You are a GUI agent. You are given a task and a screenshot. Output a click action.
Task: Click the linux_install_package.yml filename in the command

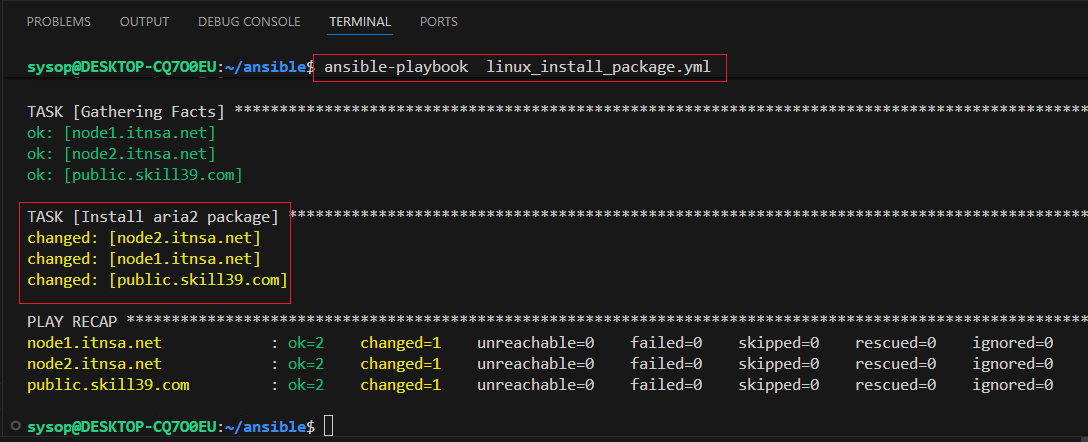(598, 67)
